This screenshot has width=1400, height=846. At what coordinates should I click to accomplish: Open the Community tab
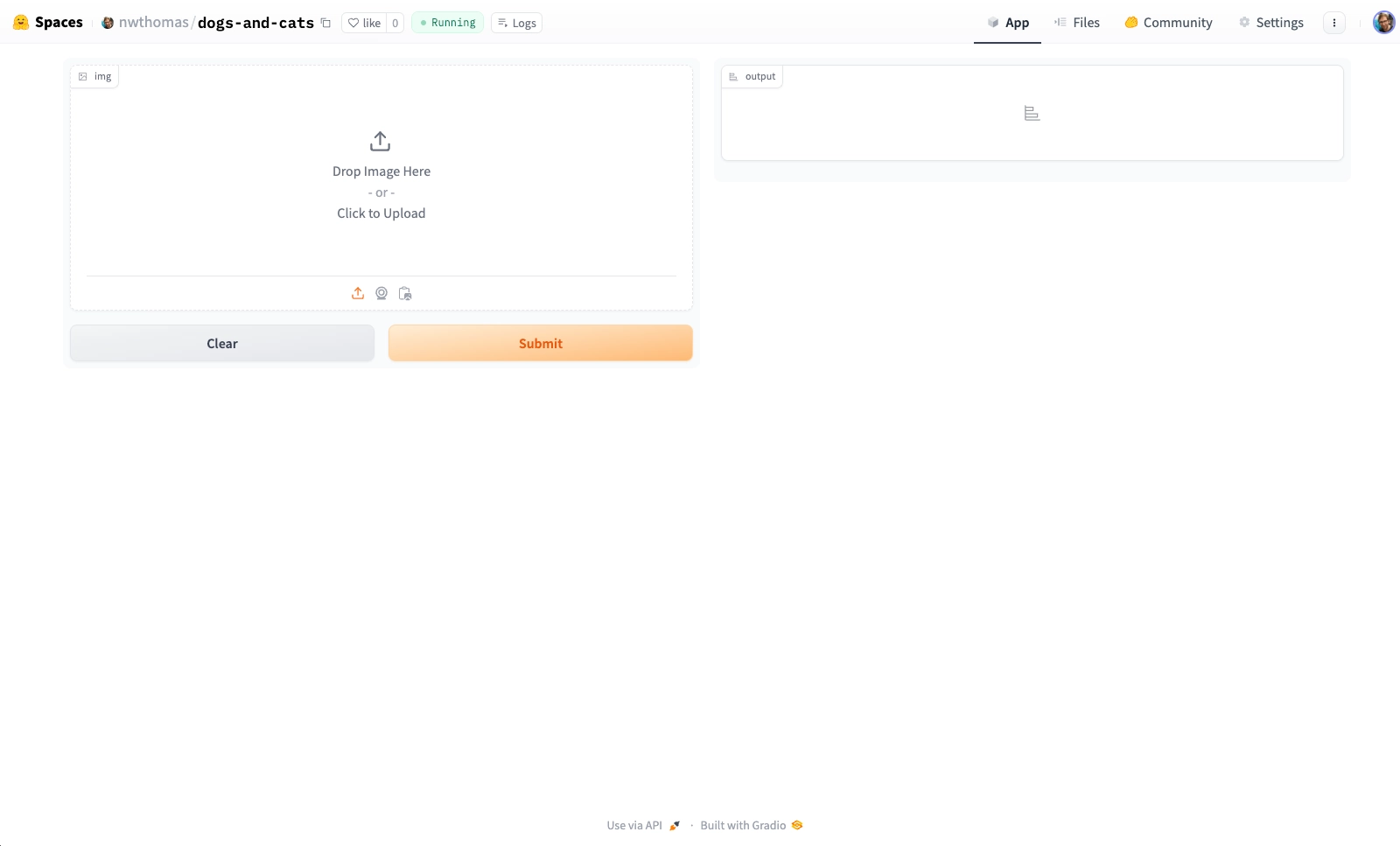[1168, 23]
